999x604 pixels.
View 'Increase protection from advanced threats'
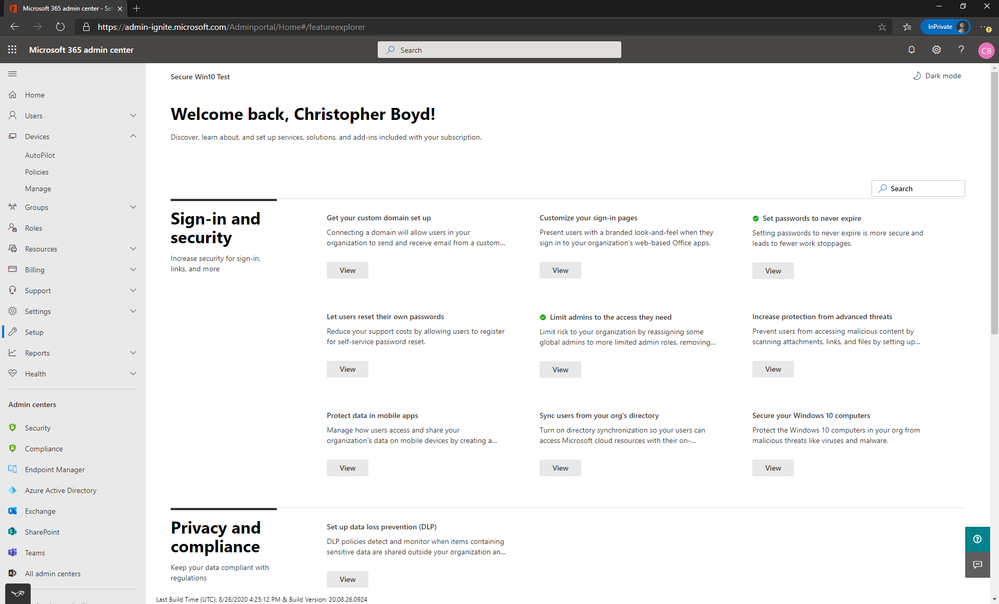pyautogui.click(x=773, y=369)
